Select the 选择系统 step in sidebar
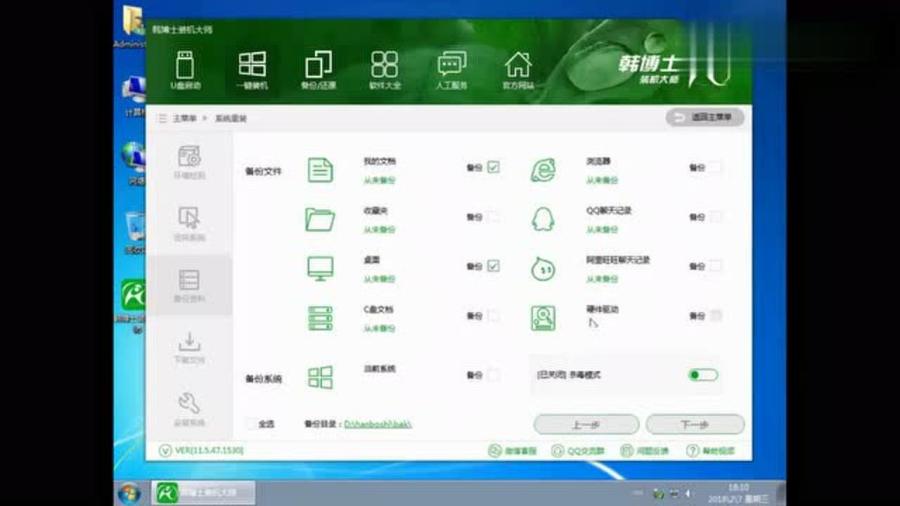 [189, 224]
